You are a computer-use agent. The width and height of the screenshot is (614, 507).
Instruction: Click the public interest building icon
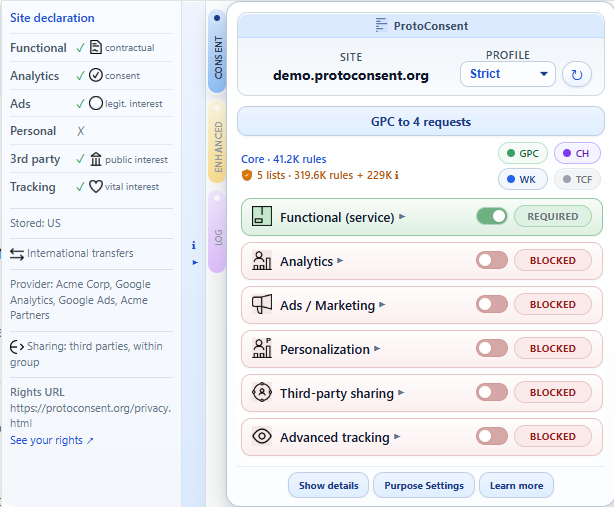tap(96, 159)
